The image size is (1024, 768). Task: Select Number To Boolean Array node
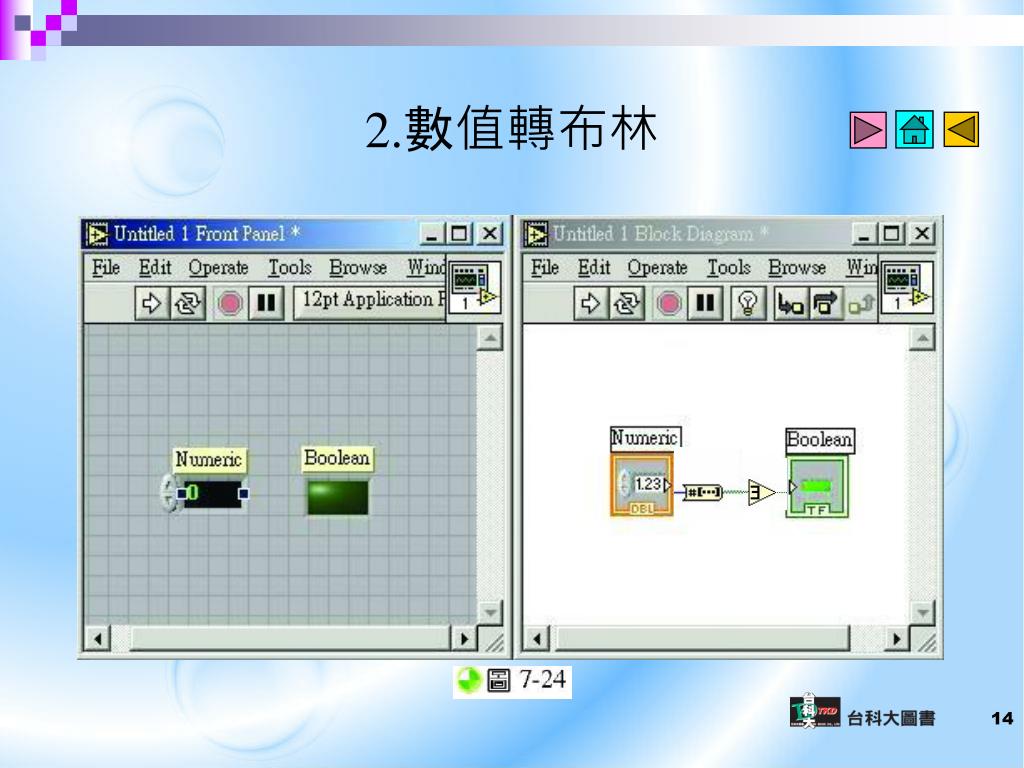coord(702,492)
